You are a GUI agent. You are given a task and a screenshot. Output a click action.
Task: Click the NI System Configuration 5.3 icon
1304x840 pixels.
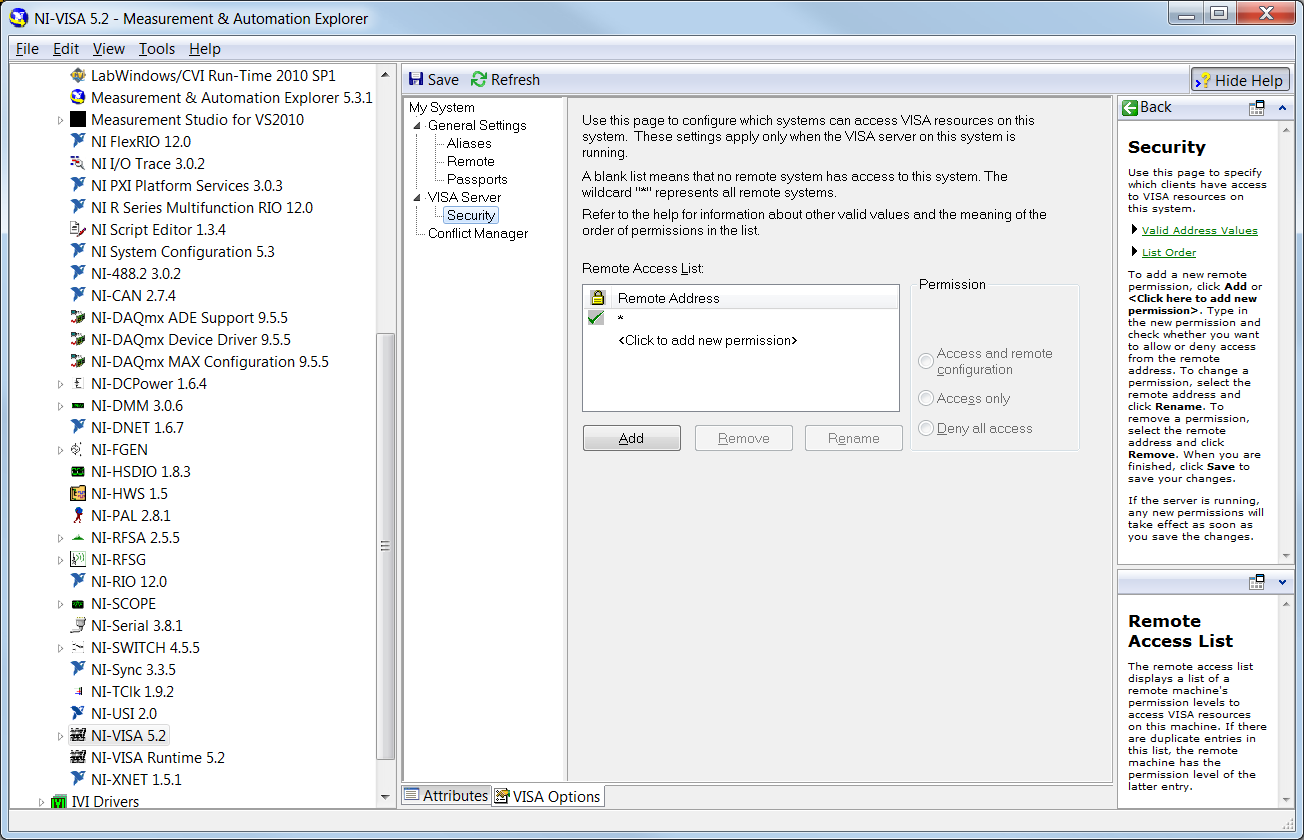78,251
